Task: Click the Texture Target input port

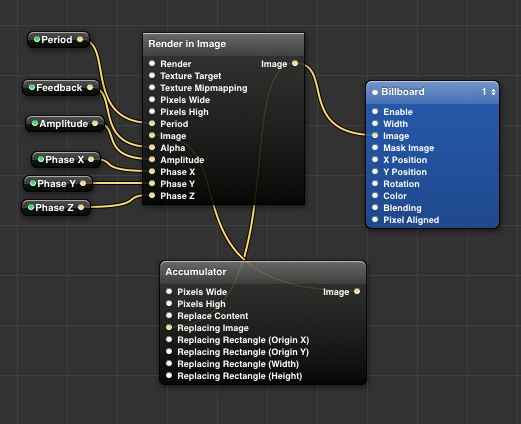Action: pyautogui.click(x=152, y=75)
